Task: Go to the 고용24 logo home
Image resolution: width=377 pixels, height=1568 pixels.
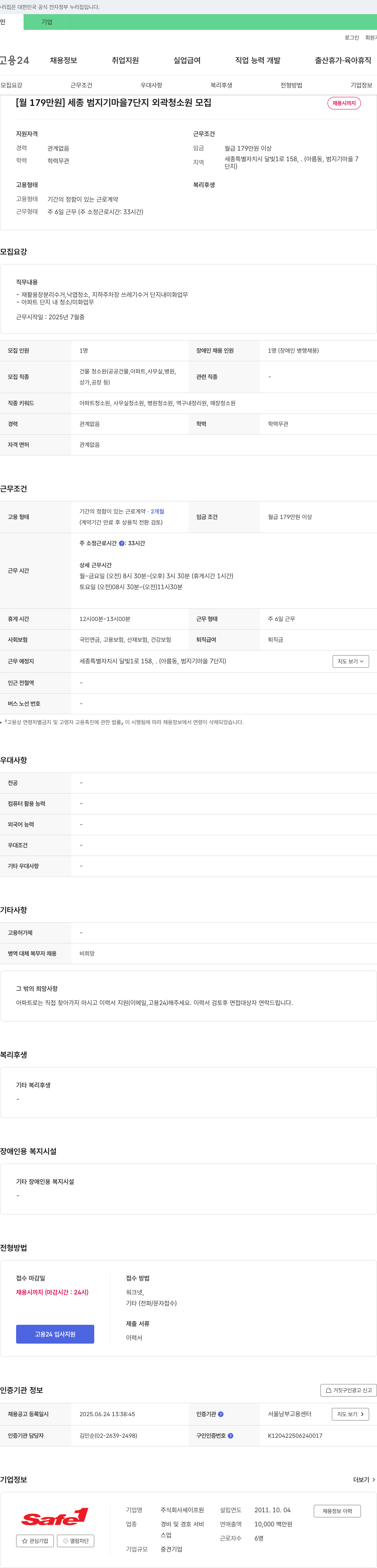Action: pos(14,60)
